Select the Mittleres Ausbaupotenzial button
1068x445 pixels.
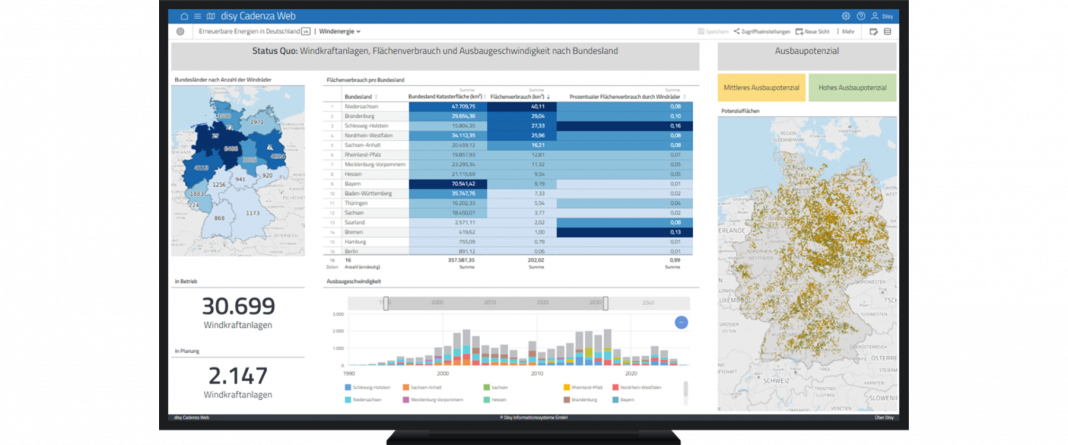coord(759,88)
